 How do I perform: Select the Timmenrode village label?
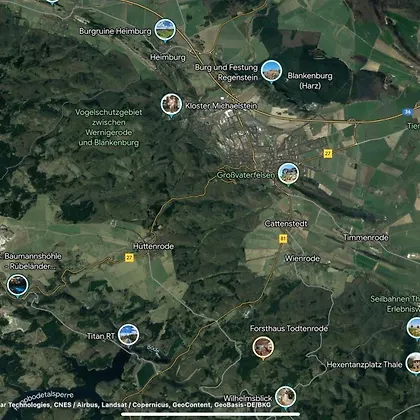click(366, 238)
